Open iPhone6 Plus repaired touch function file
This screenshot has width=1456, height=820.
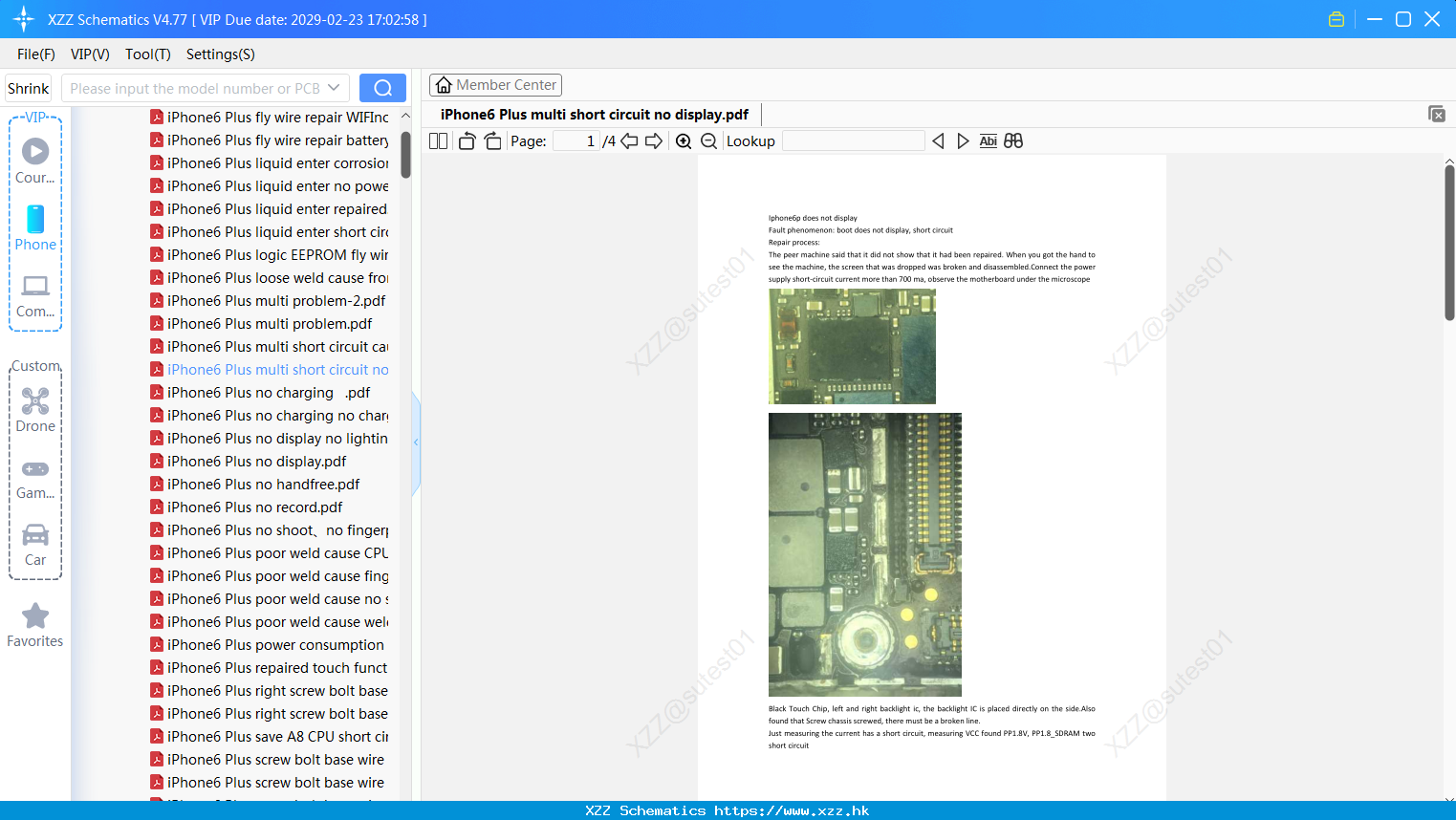click(x=270, y=668)
